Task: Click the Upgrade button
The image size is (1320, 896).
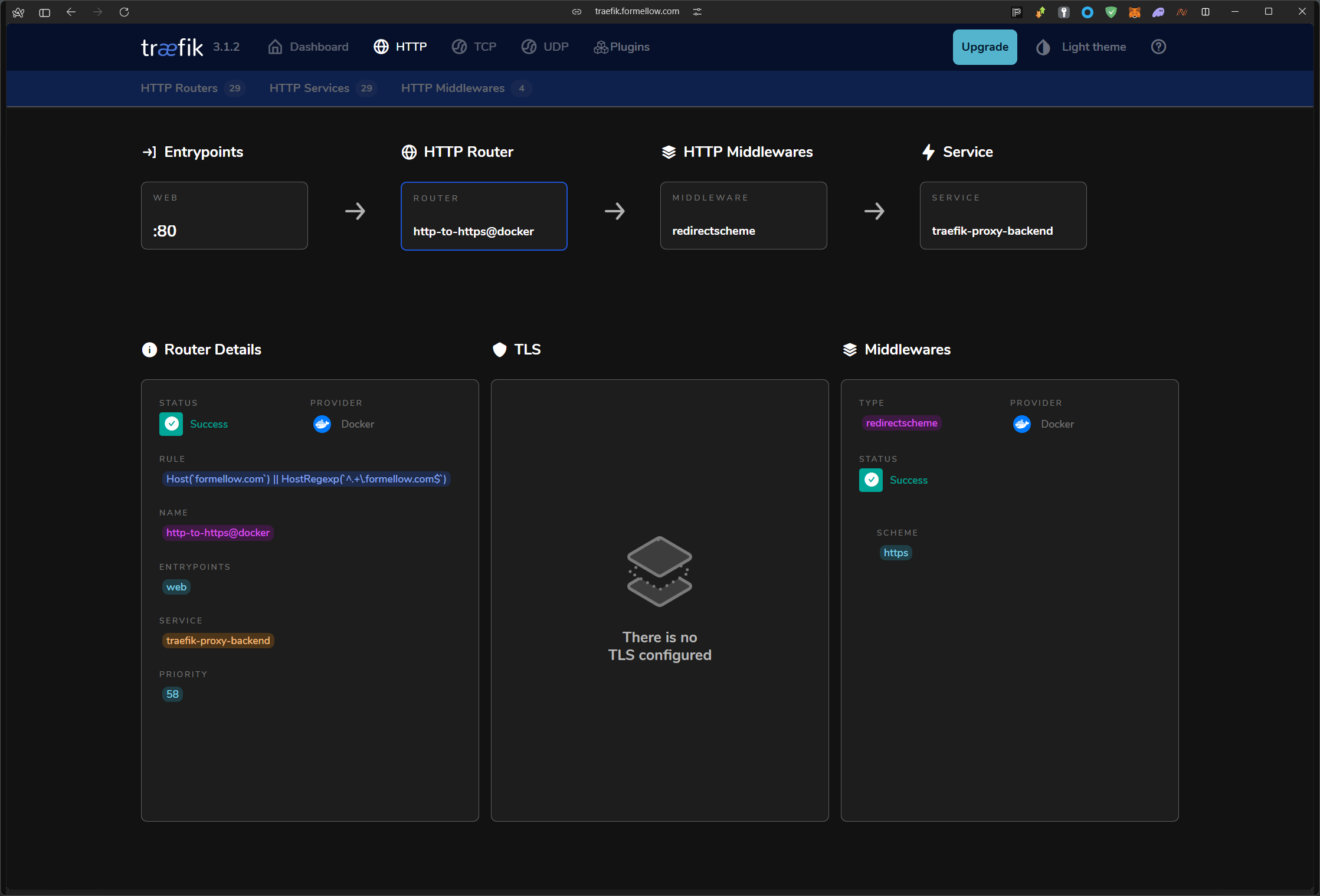Action: [985, 47]
